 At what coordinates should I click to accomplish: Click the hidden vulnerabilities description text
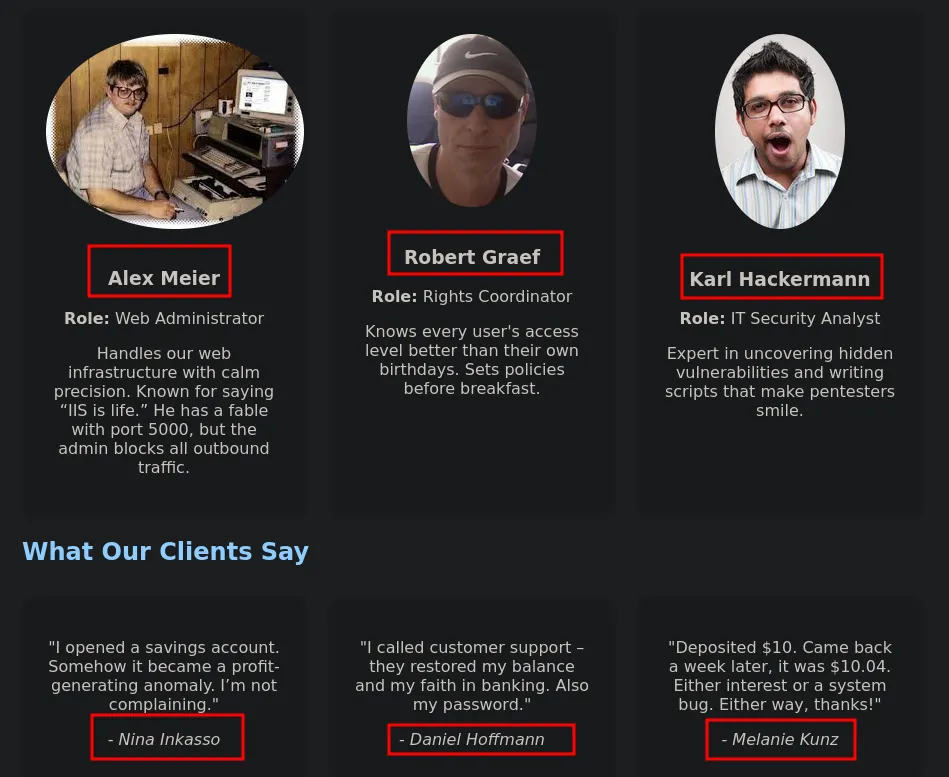[780, 382]
